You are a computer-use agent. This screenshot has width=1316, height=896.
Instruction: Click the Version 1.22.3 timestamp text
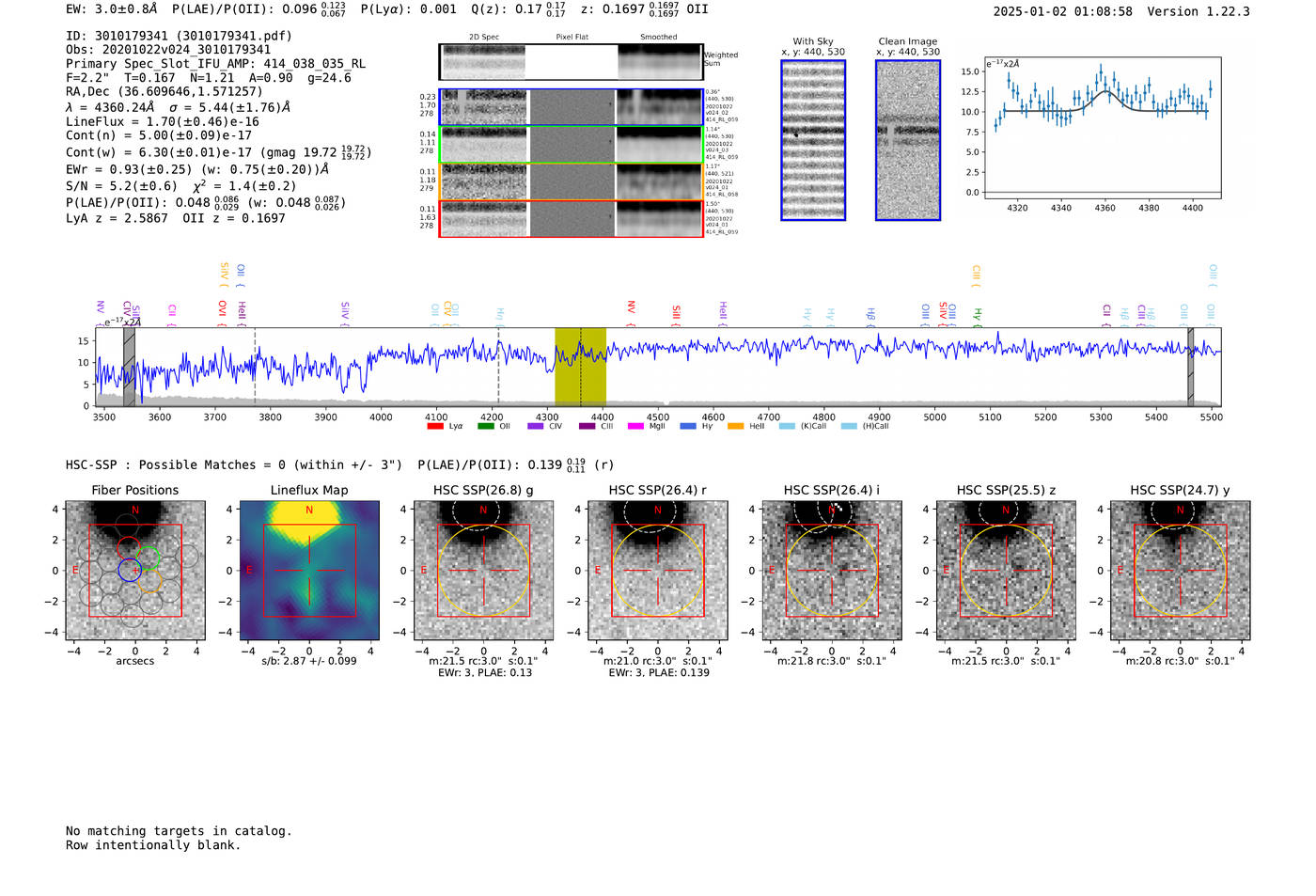[x=1121, y=11]
